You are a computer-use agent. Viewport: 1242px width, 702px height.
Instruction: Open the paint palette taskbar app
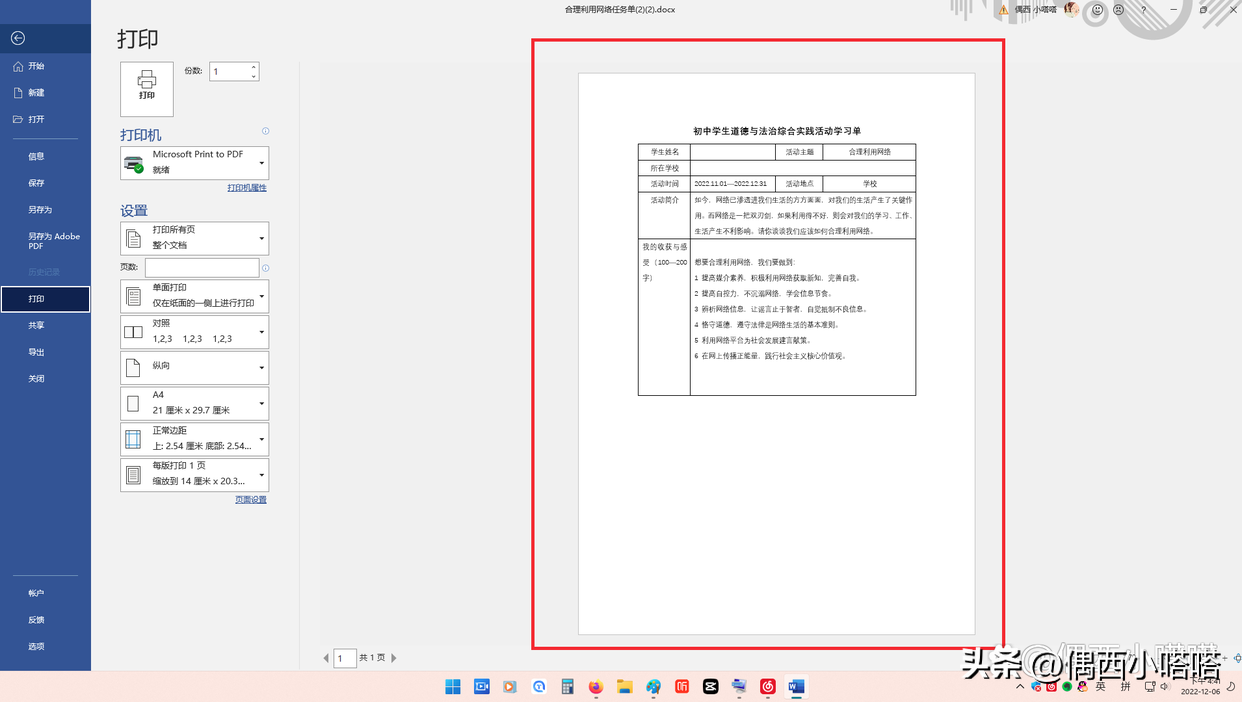(654, 687)
